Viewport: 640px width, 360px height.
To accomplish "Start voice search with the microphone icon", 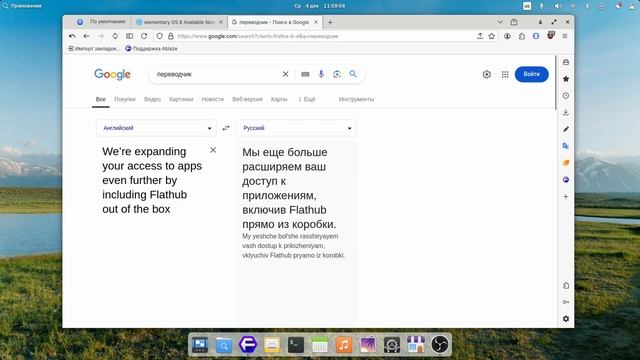I will click(321, 74).
